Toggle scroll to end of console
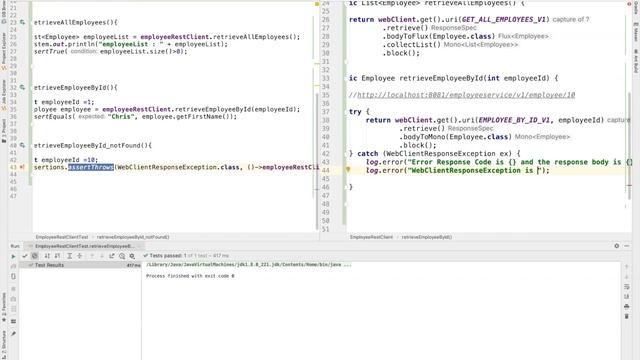This screenshot has width=640, height=360. [627, 296]
